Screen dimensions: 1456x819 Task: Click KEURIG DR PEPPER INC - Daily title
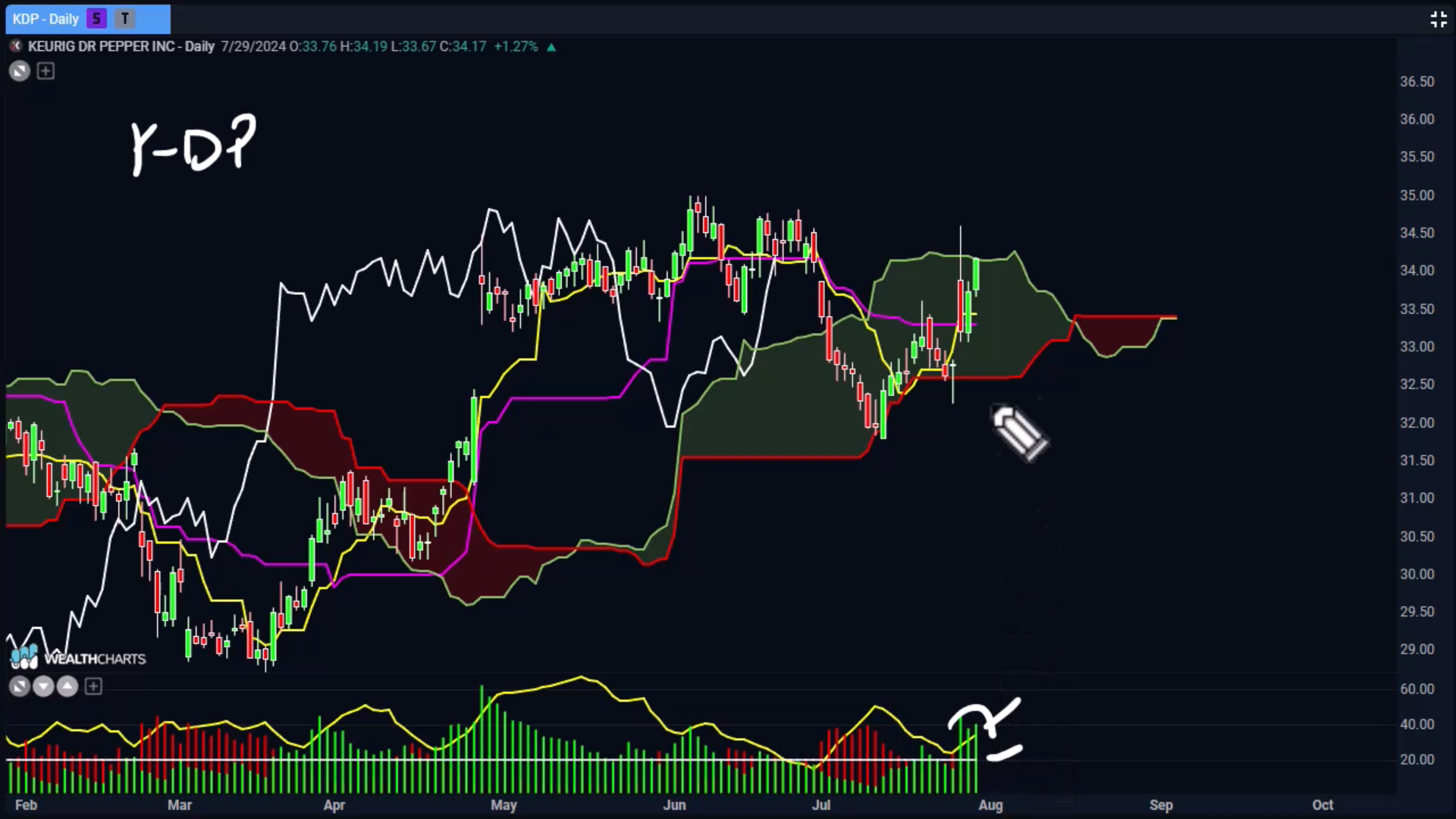click(121, 46)
